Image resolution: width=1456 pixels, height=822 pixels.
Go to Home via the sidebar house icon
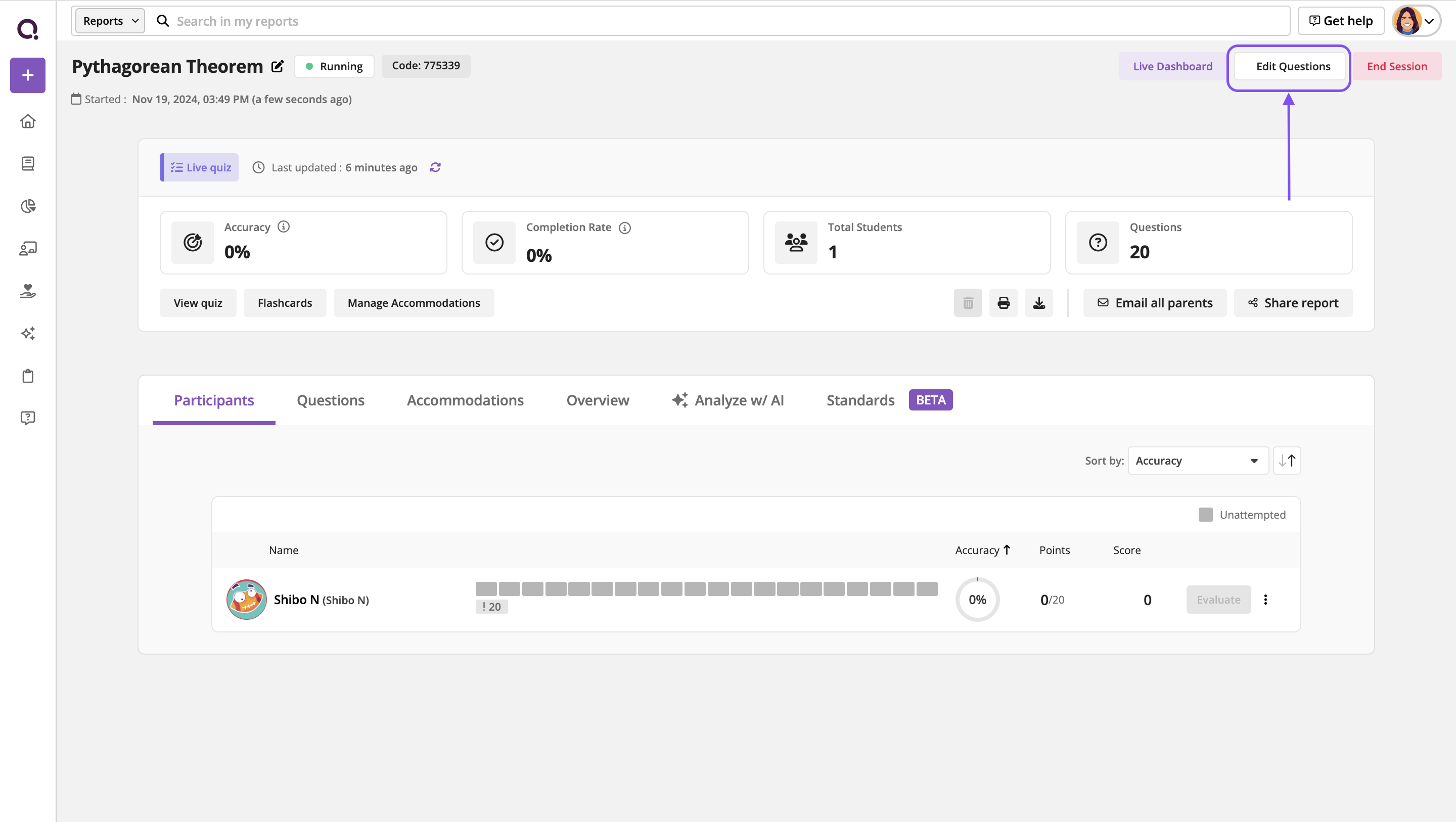pos(28,121)
